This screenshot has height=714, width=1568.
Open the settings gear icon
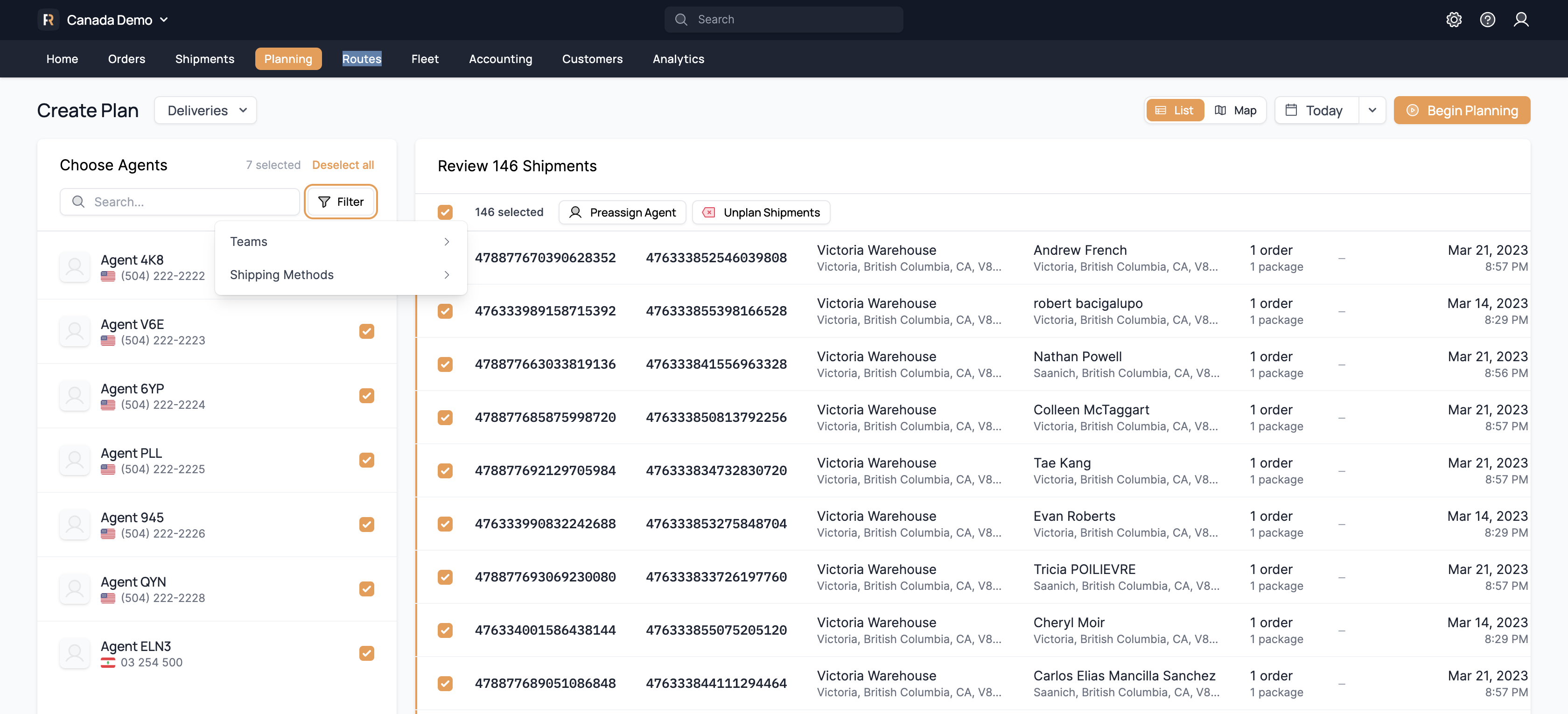point(1454,20)
